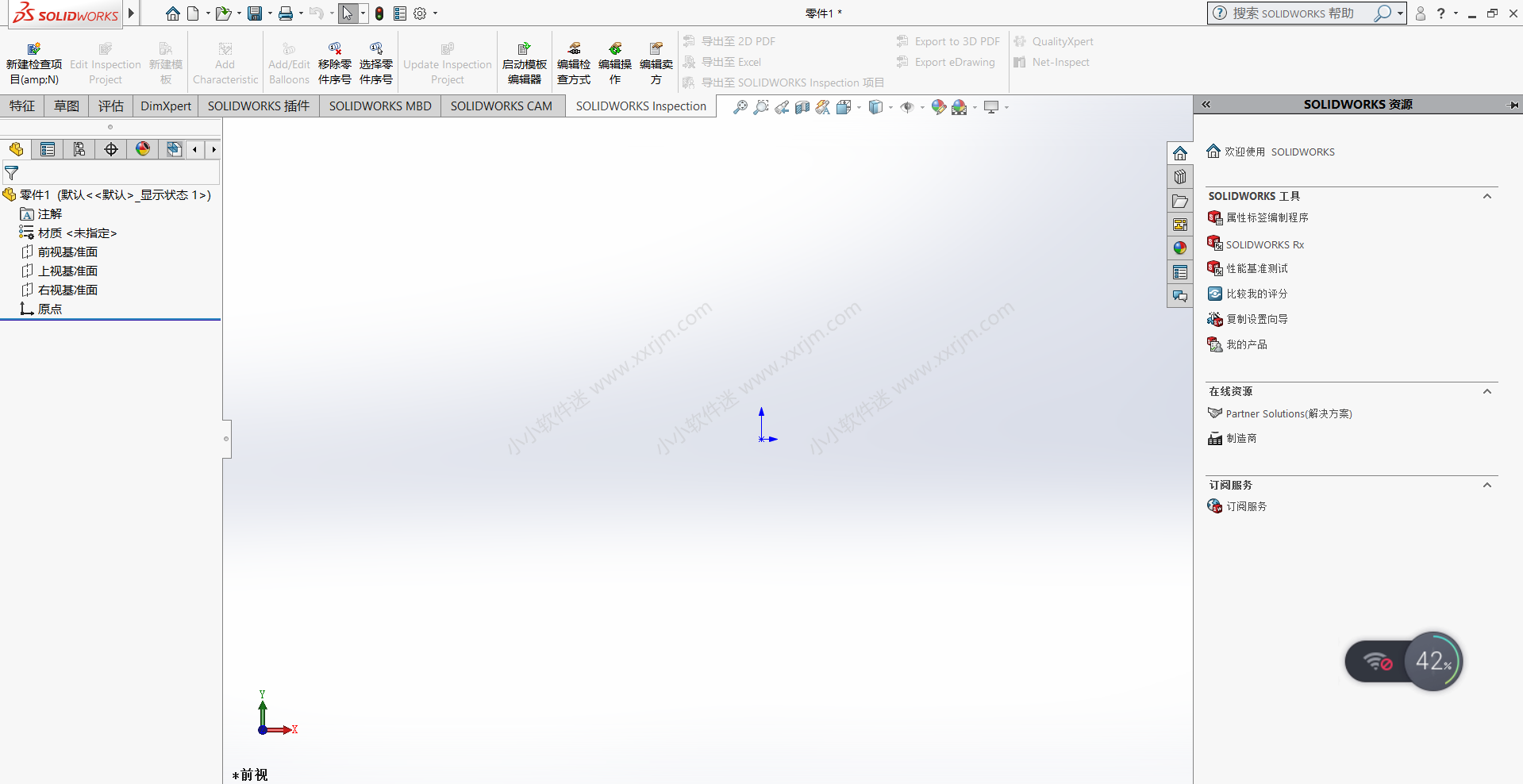The width and height of the screenshot is (1523, 784).
Task: Open View Palette icon in task pane
Action: coord(1180,225)
